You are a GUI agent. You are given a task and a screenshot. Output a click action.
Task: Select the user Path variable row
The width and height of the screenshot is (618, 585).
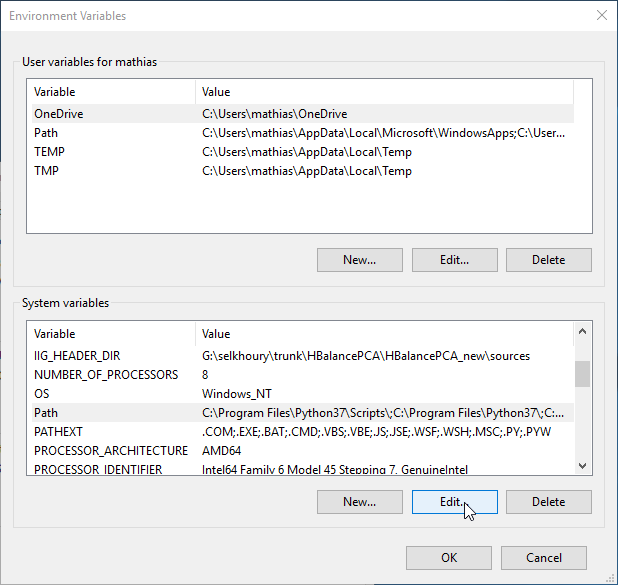(303, 133)
